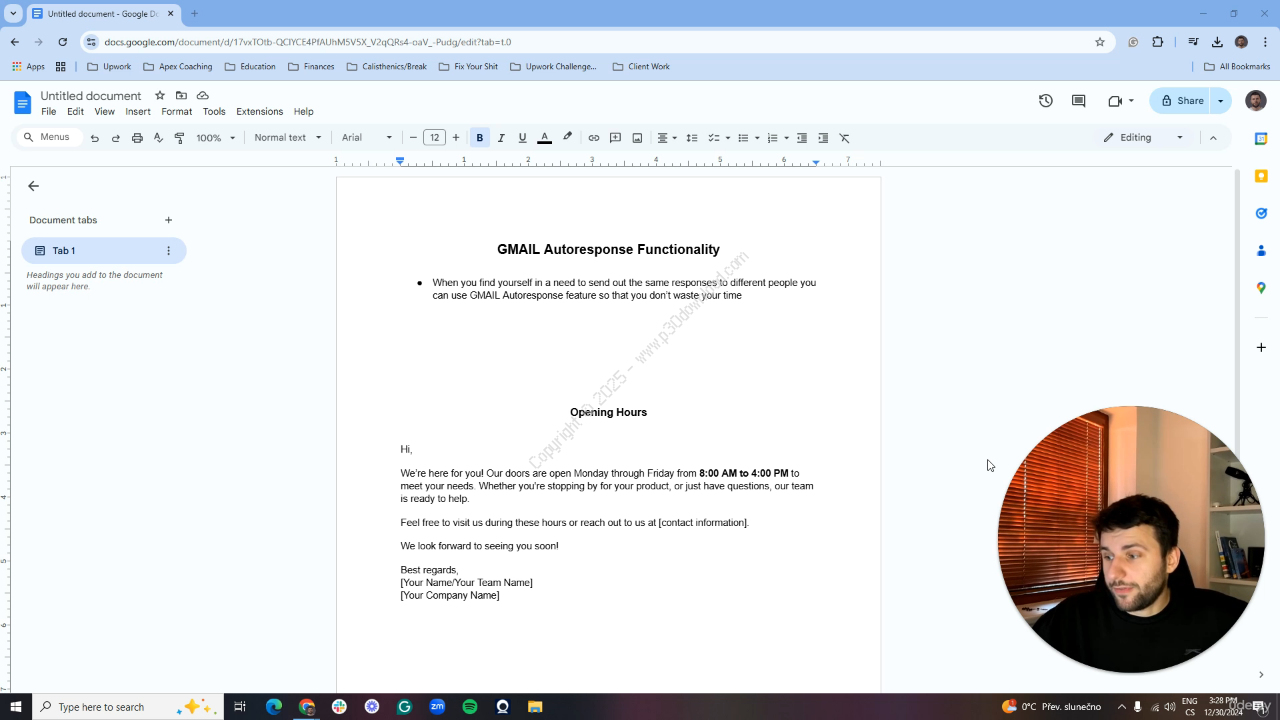Open Google Maps in side panel
This screenshot has height=720, width=1280.
pos(1261,288)
